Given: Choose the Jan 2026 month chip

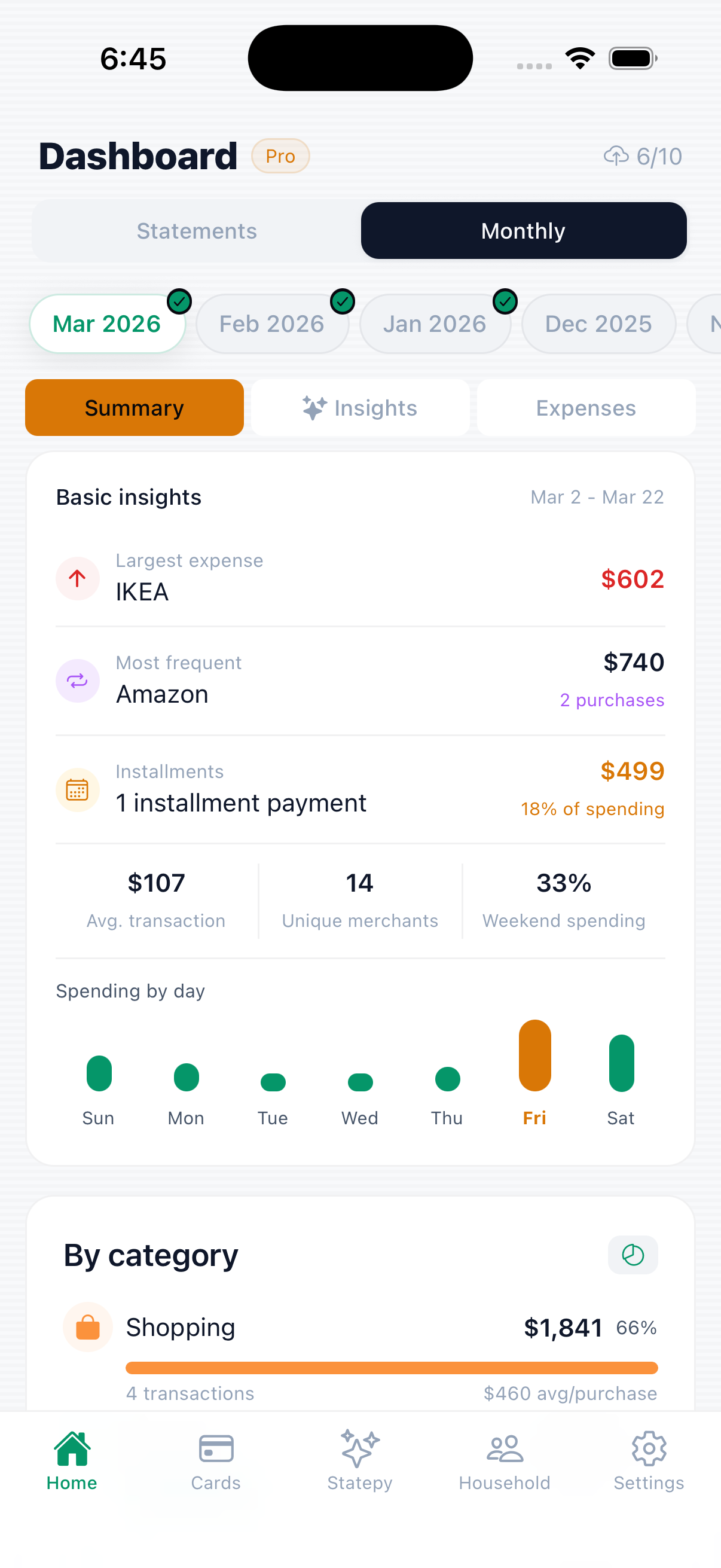Looking at the screenshot, I should click(x=435, y=324).
